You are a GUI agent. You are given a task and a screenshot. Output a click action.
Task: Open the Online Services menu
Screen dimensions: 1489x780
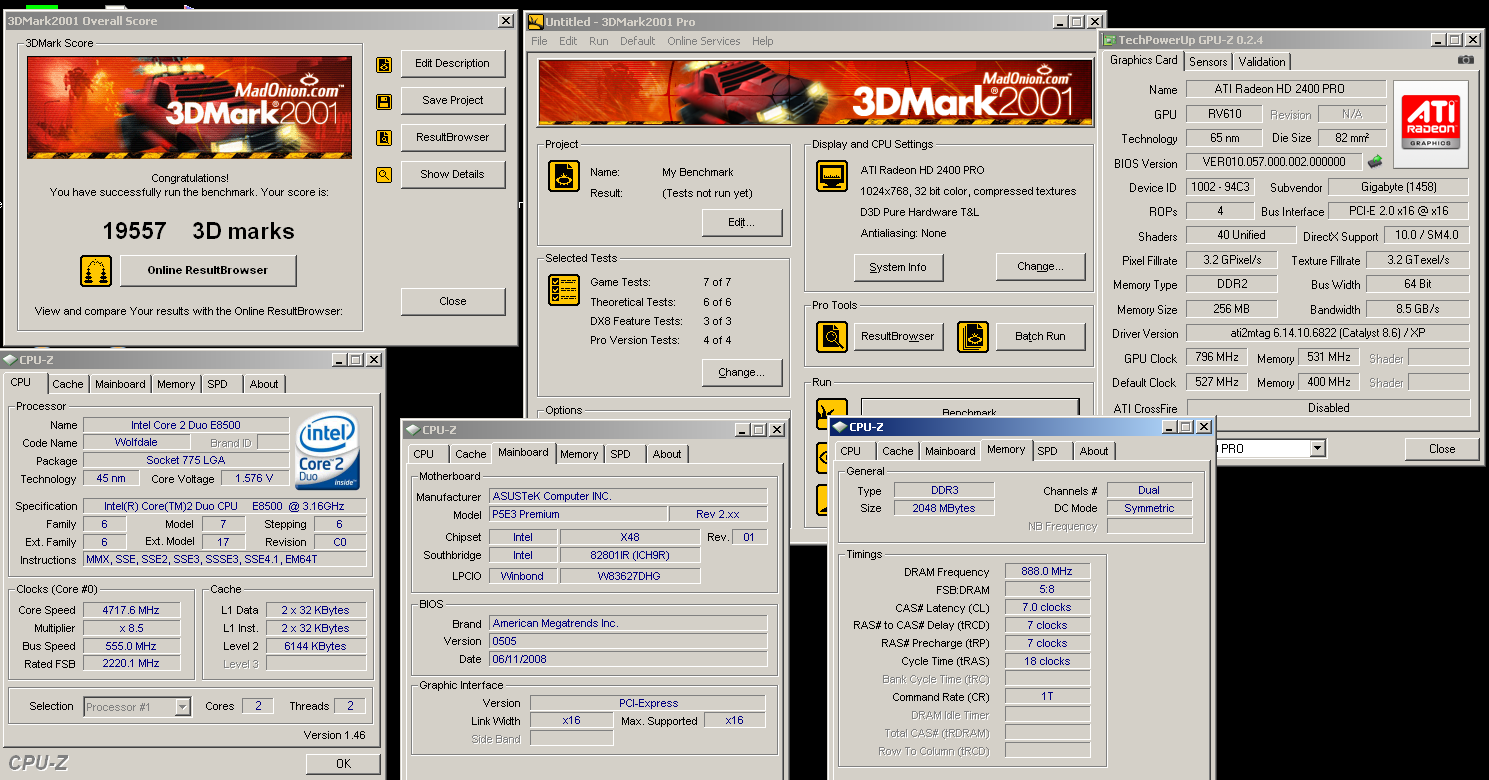(703, 41)
